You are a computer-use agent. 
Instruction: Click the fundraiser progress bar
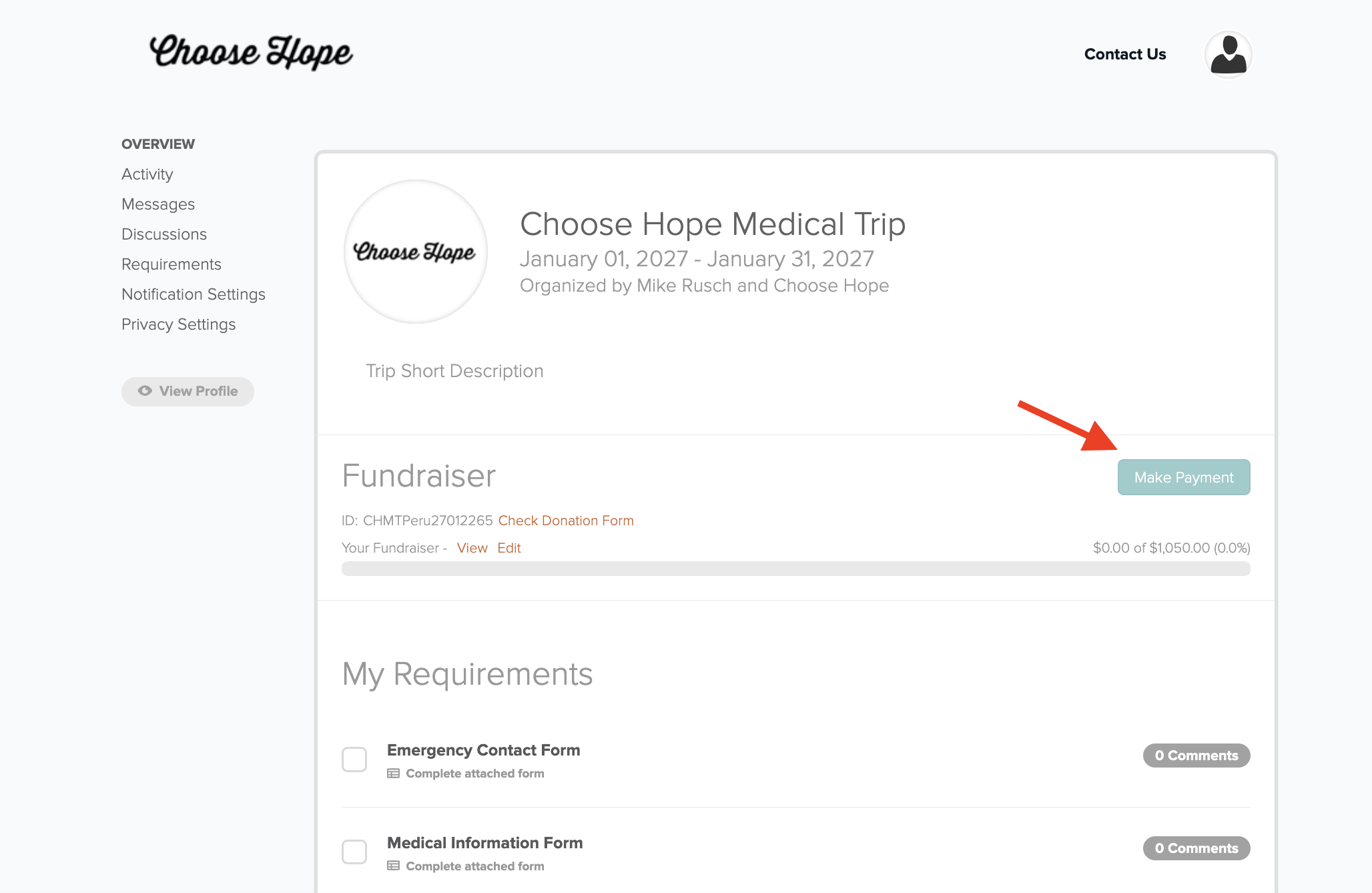click(x=795, y=569)
